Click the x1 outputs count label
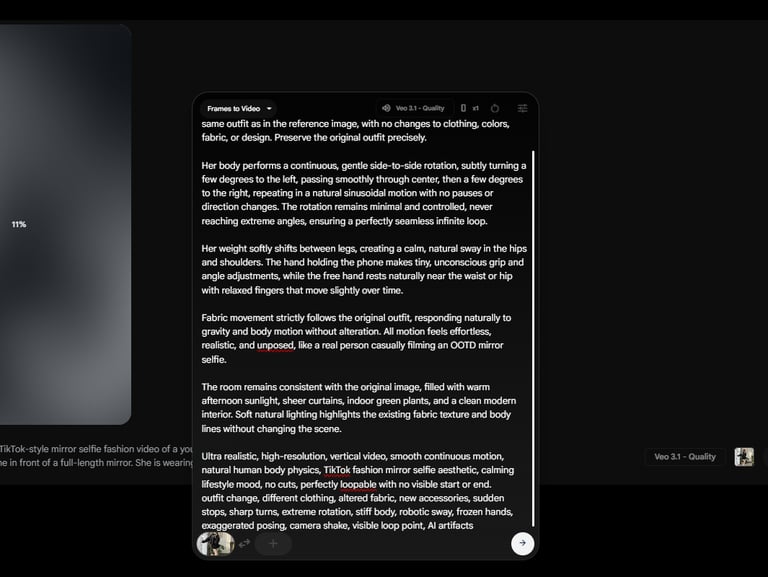The image size is (768, 577). click(476, 108)
